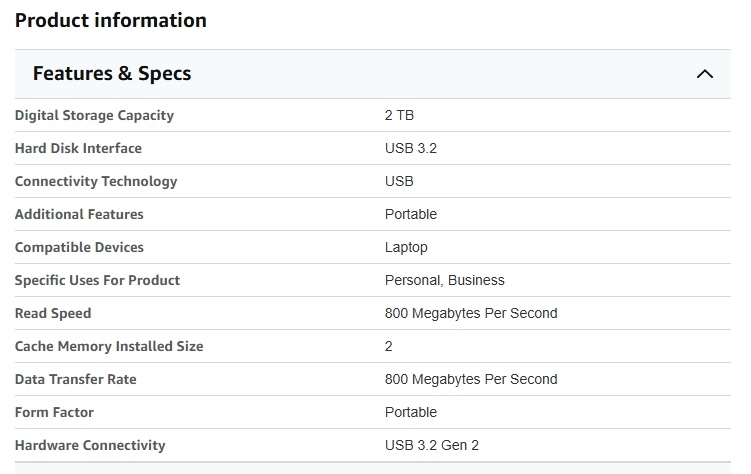Viewport: 751px width, 474px height.
Task: Click 800 Megabytes Per Second beside Data Transfer Rate
Action: coord(471,380)
